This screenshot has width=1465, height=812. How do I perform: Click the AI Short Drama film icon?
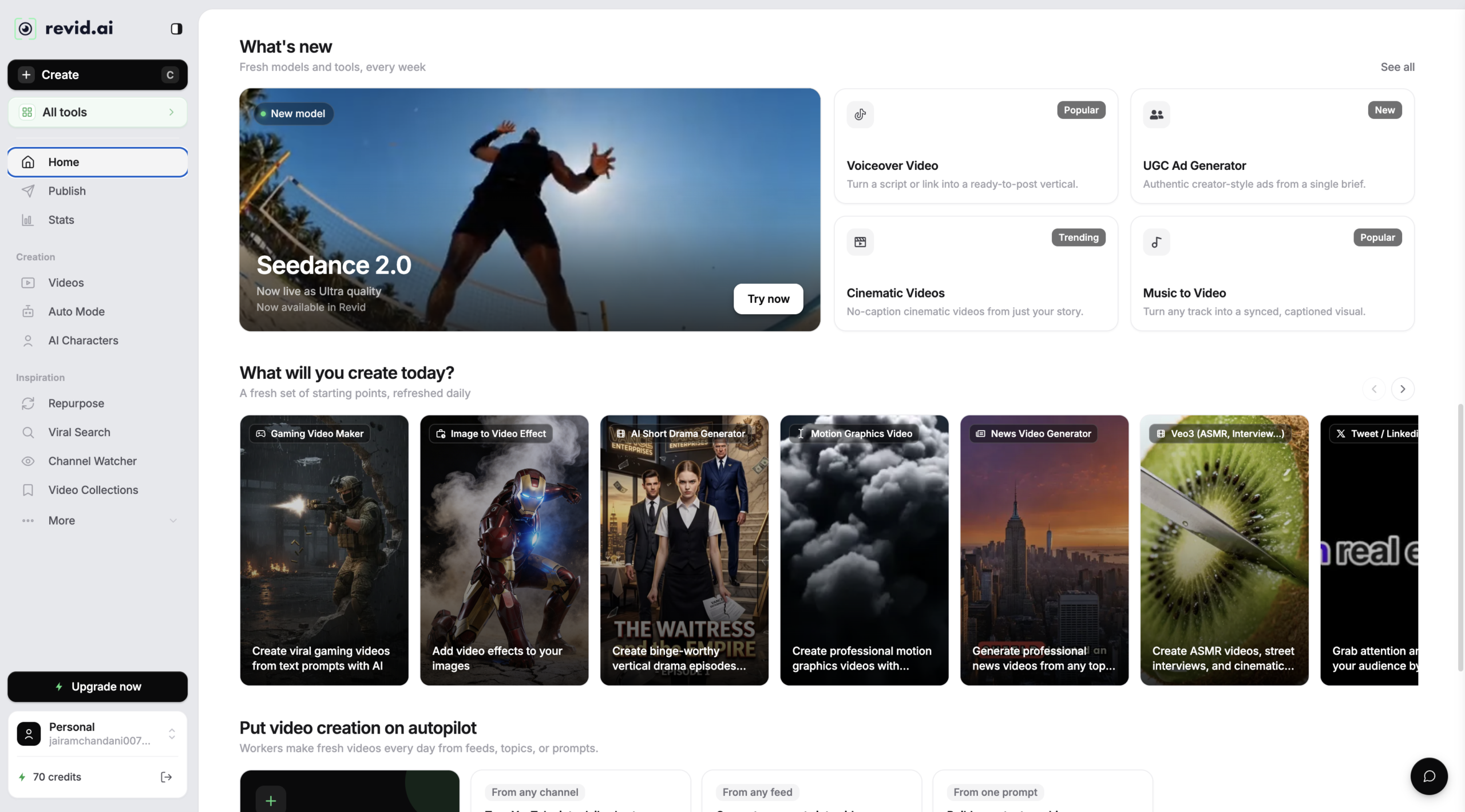click(x=621, y=434)
